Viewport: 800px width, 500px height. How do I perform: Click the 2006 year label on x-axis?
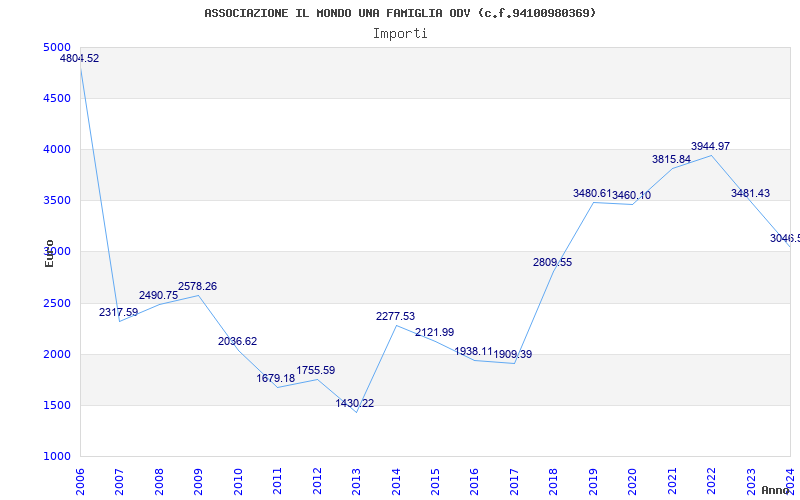pos(80,482)
